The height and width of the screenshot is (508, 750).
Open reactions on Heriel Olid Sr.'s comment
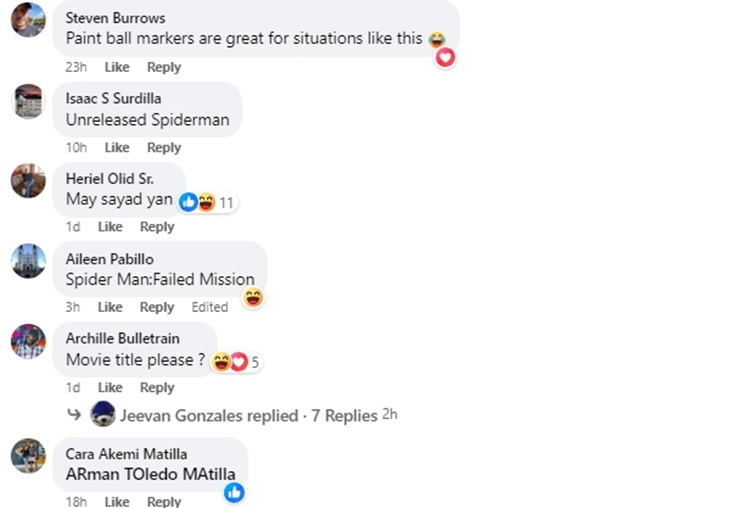click(207, 202)
